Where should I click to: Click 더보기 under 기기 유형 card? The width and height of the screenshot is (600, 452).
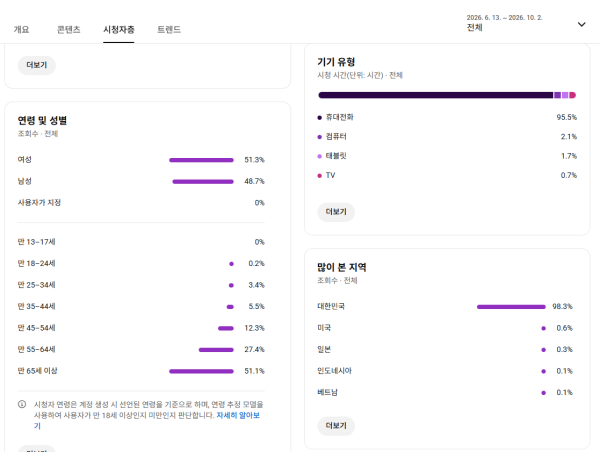(336, 212)
